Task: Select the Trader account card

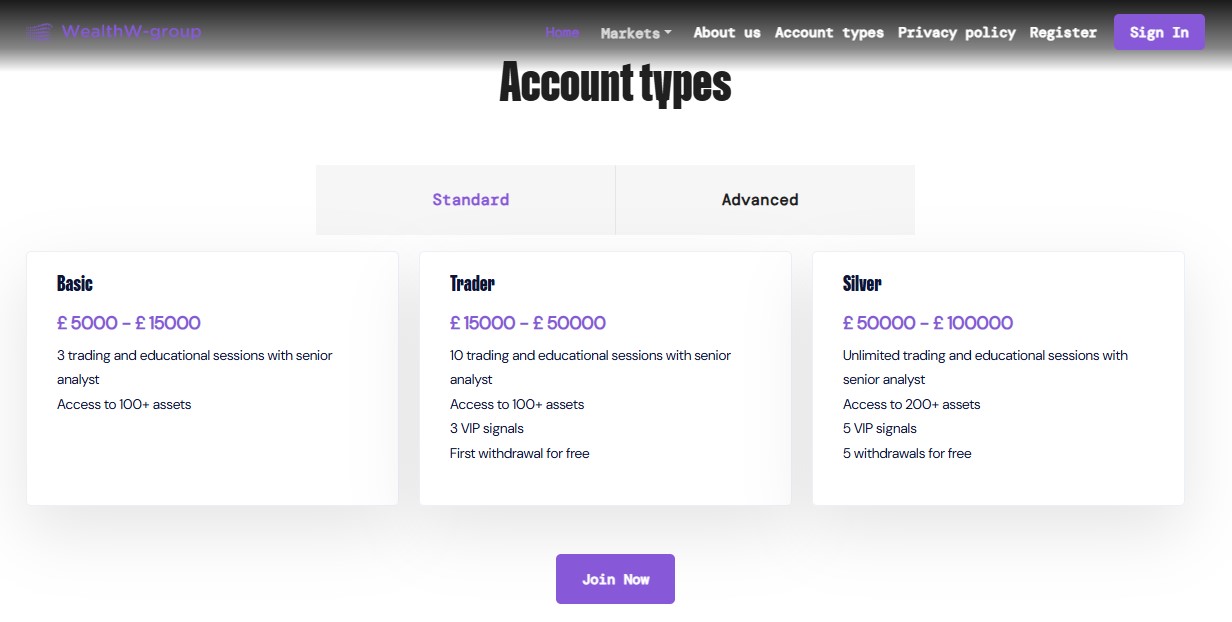Action: 471,284
